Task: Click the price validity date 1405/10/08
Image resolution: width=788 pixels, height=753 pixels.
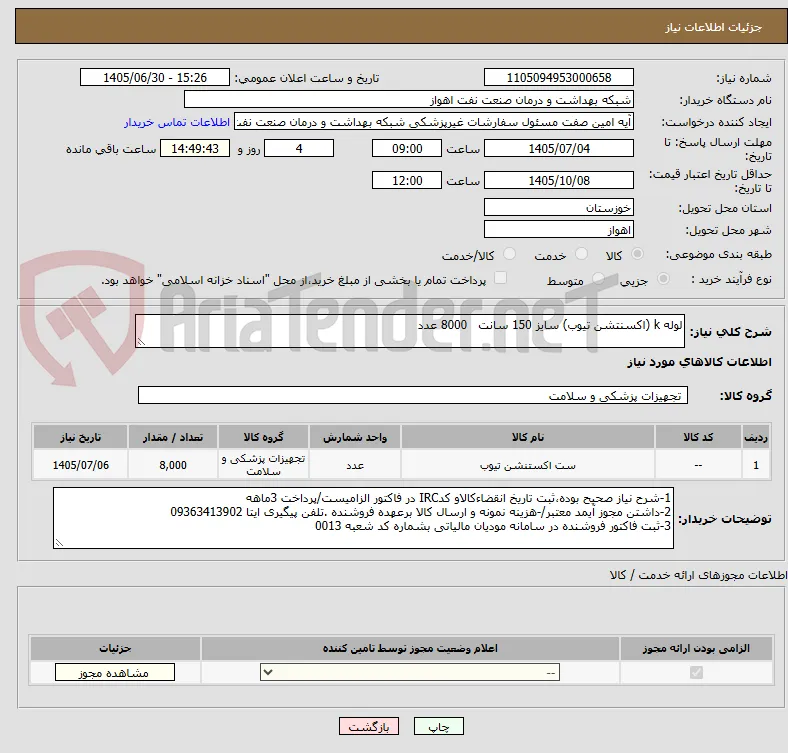Action: point(558,180)
